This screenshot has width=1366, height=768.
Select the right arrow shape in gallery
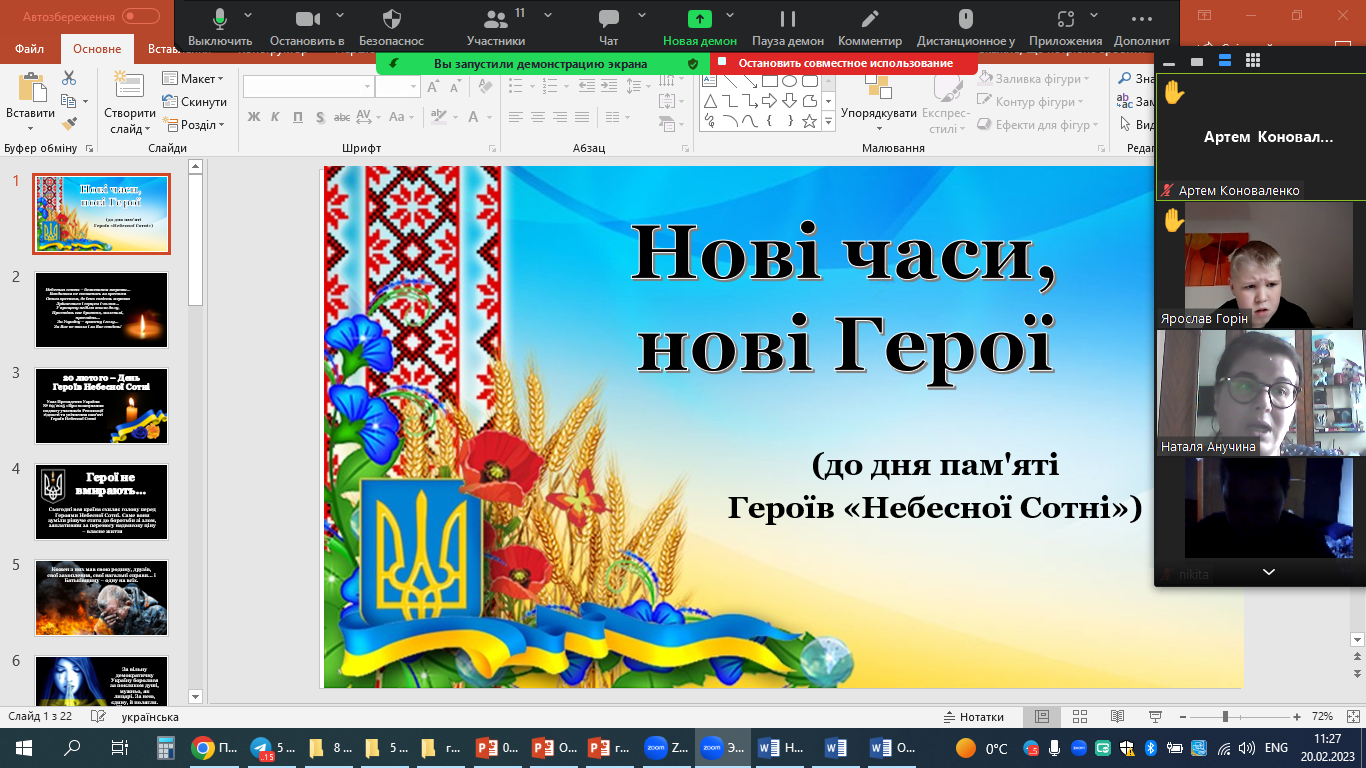769,101
